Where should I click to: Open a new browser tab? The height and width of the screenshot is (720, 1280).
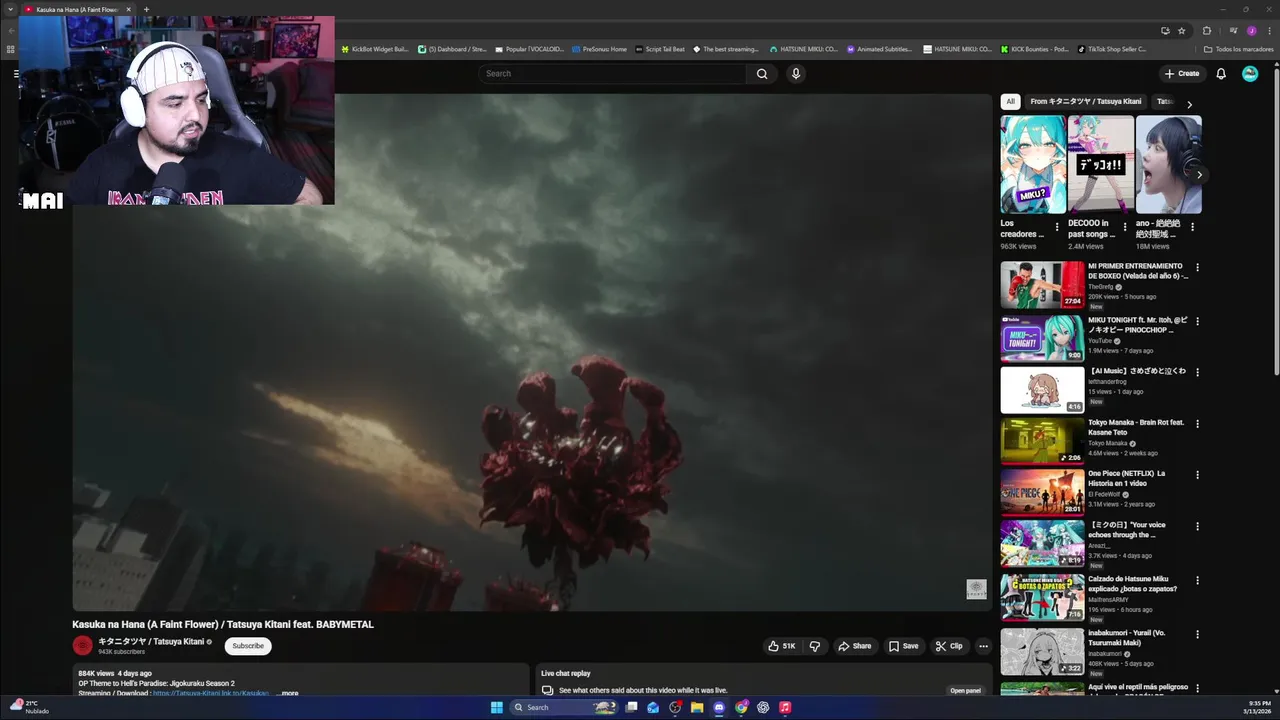coord(146,9)
